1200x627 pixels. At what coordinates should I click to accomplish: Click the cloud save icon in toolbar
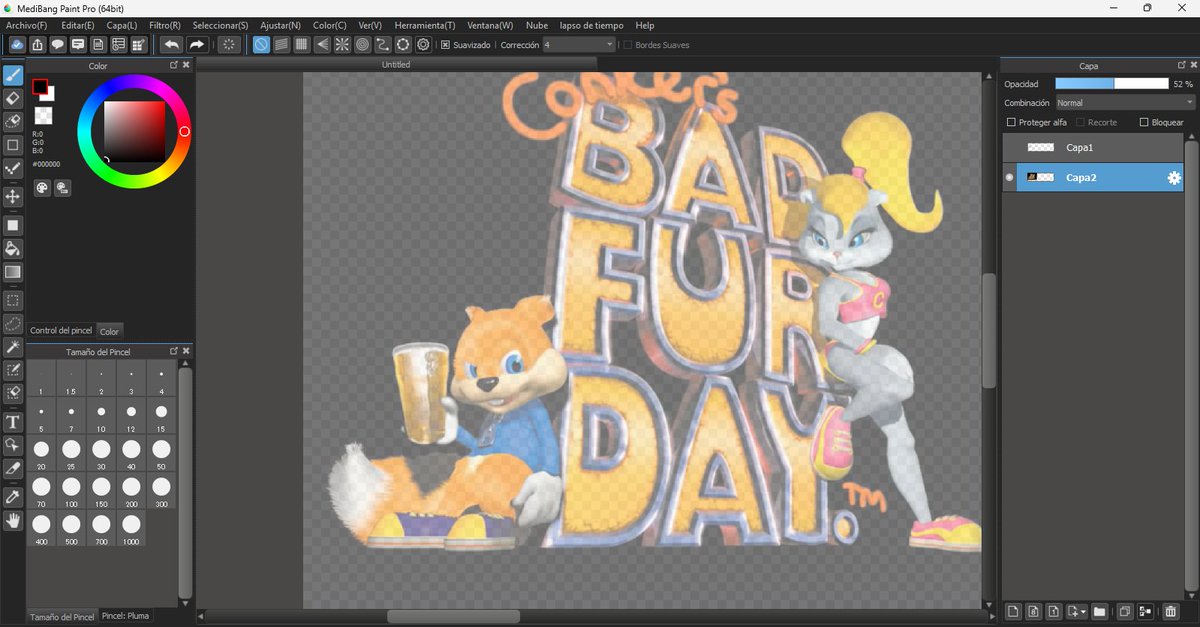tap(17, 45)
